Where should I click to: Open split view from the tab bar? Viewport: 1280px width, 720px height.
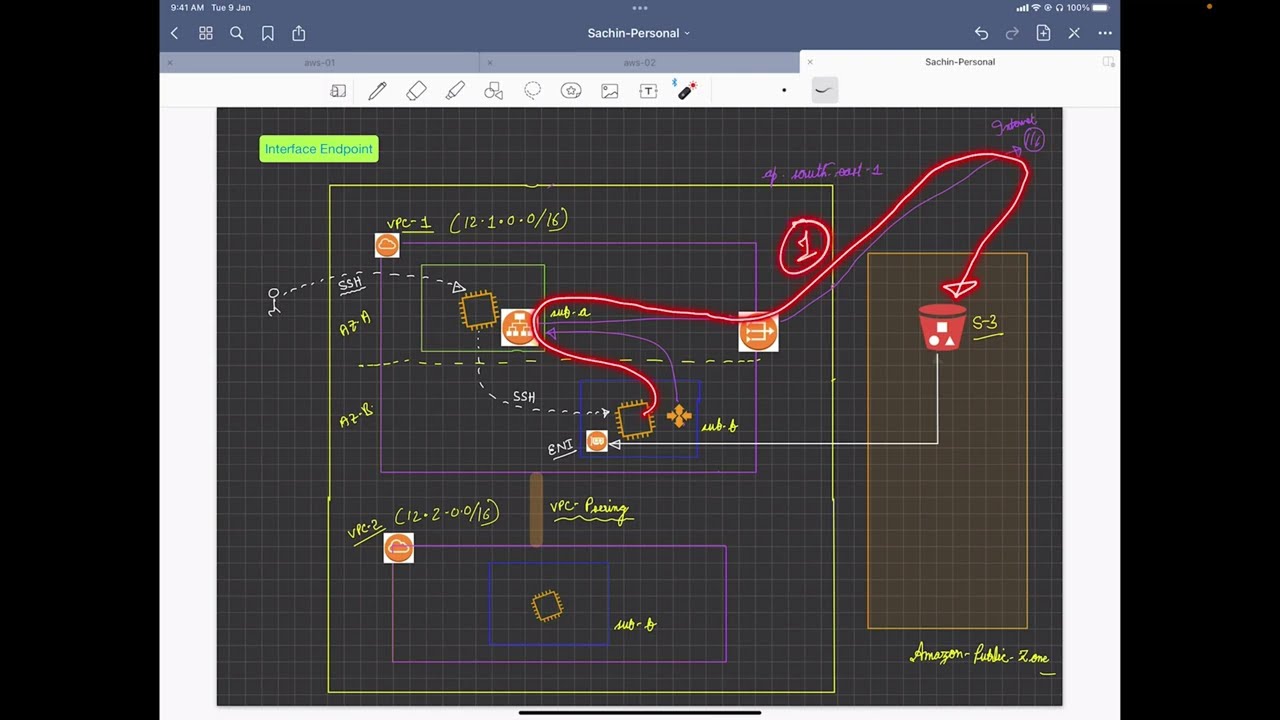1108,62
